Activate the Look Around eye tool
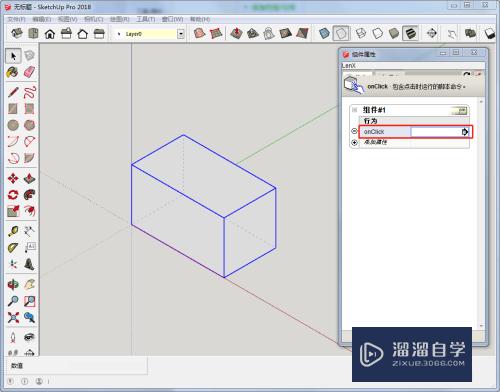The height and width of the screenshot is (392, 500). point(29,337)
